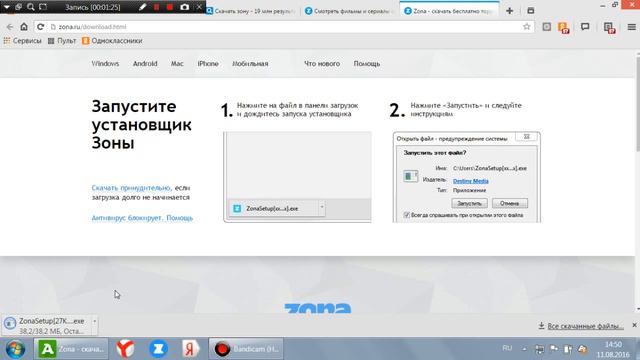Select the active 'Zona - скачать бесплатно' tab

click(450, 11)
